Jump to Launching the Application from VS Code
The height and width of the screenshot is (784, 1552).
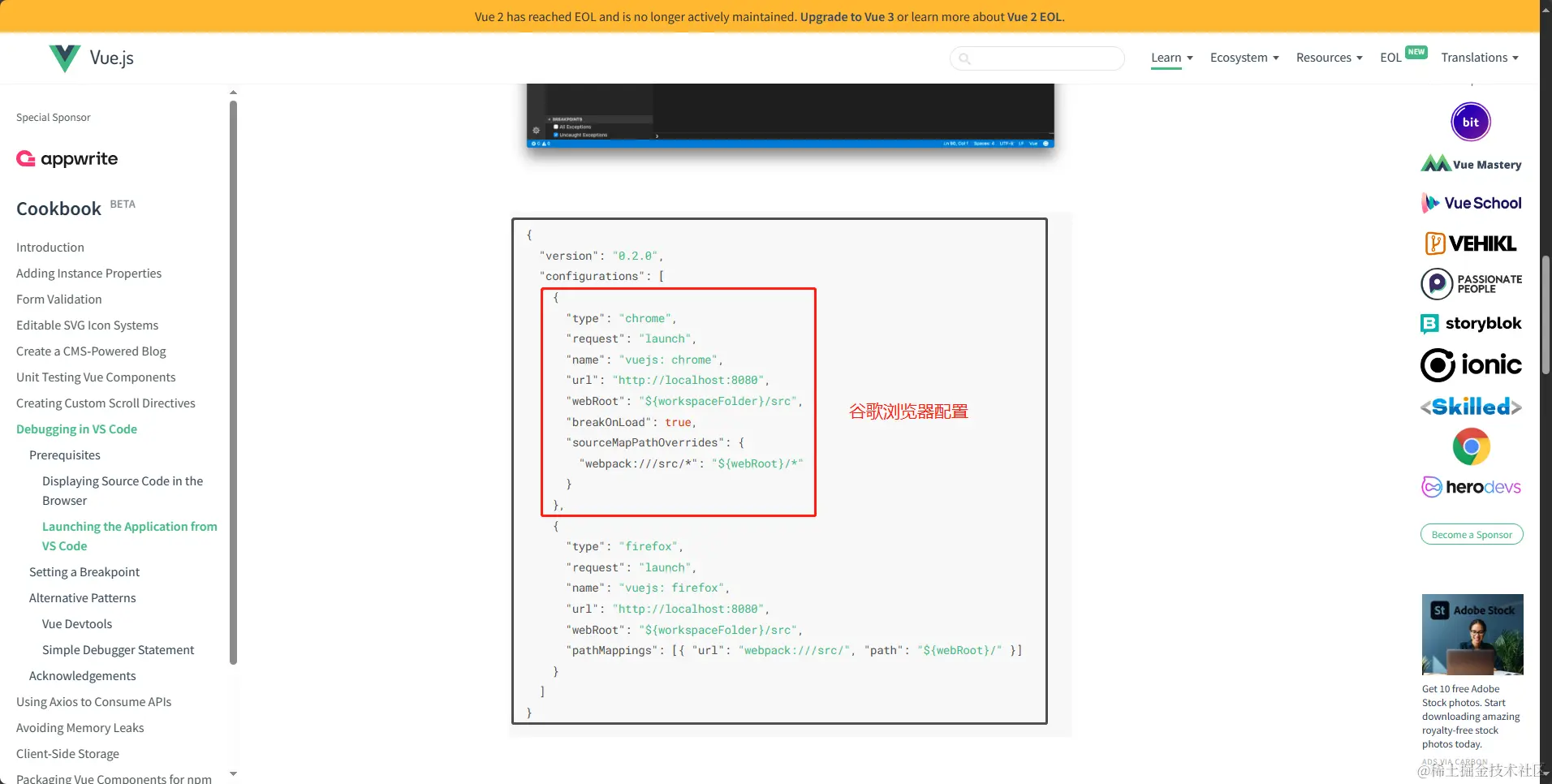(x=130, y=536)
